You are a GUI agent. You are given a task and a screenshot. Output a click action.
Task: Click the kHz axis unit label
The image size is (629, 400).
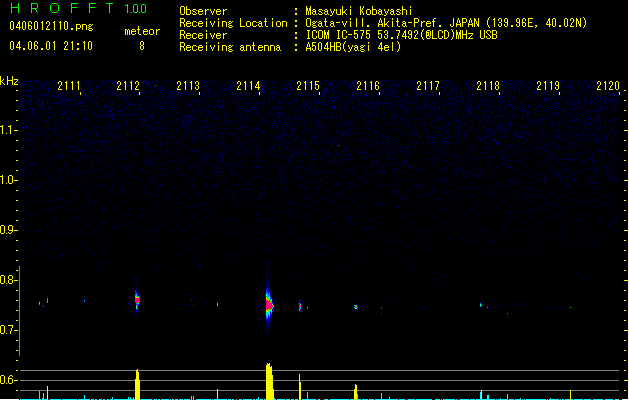(9, 81)
